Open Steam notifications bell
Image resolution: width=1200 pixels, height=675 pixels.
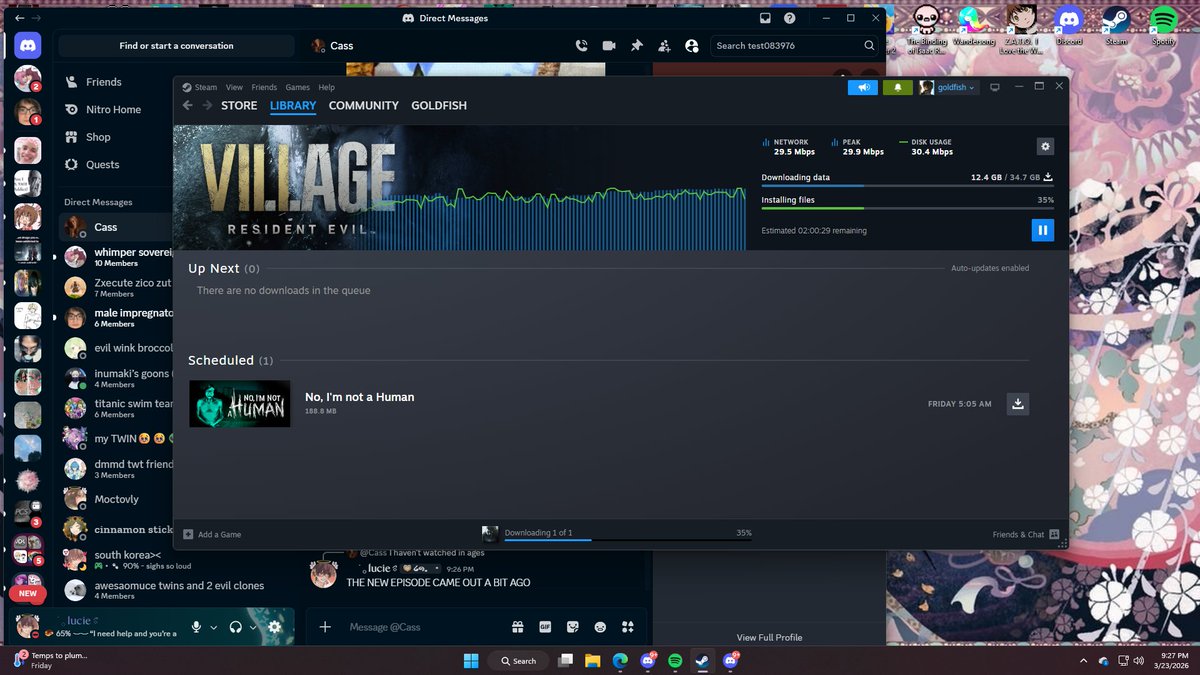tap(897, 87)
